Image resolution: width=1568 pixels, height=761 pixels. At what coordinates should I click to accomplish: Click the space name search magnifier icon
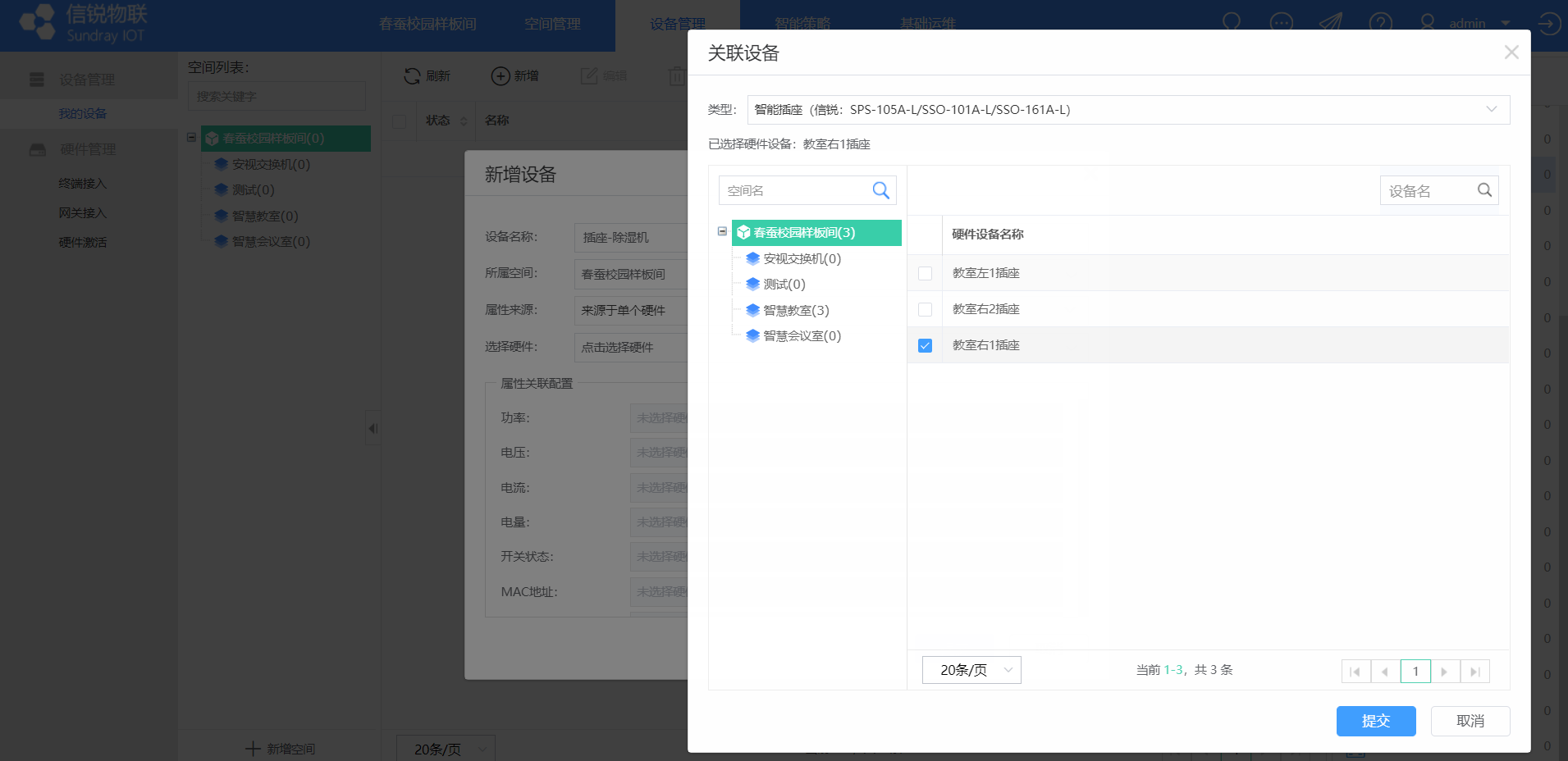(880, 190)
